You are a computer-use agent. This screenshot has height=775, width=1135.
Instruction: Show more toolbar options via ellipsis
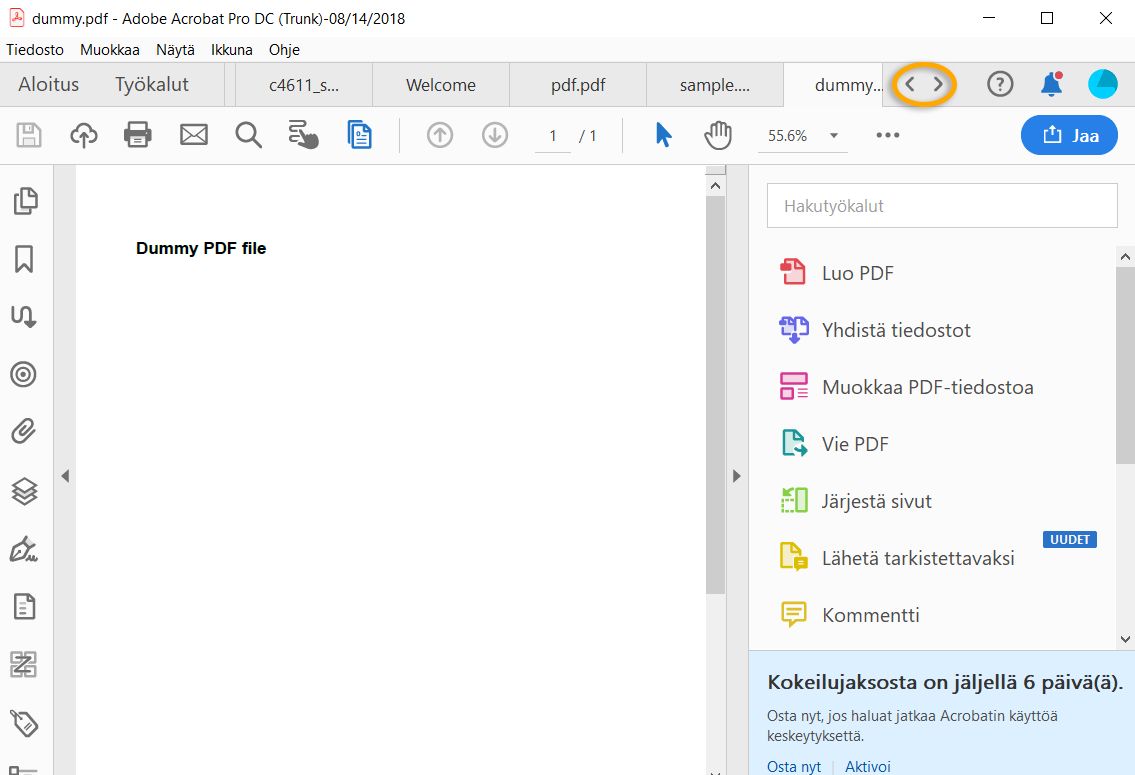pos(887,134)
